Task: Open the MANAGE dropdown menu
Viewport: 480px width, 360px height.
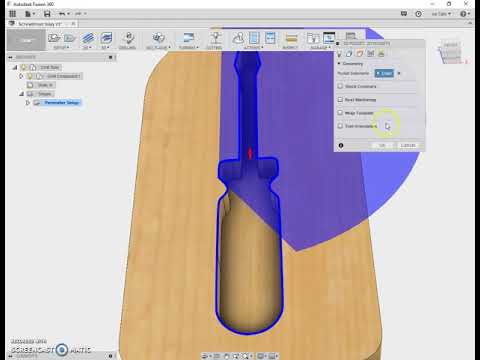Action: (x=320, y=48)
